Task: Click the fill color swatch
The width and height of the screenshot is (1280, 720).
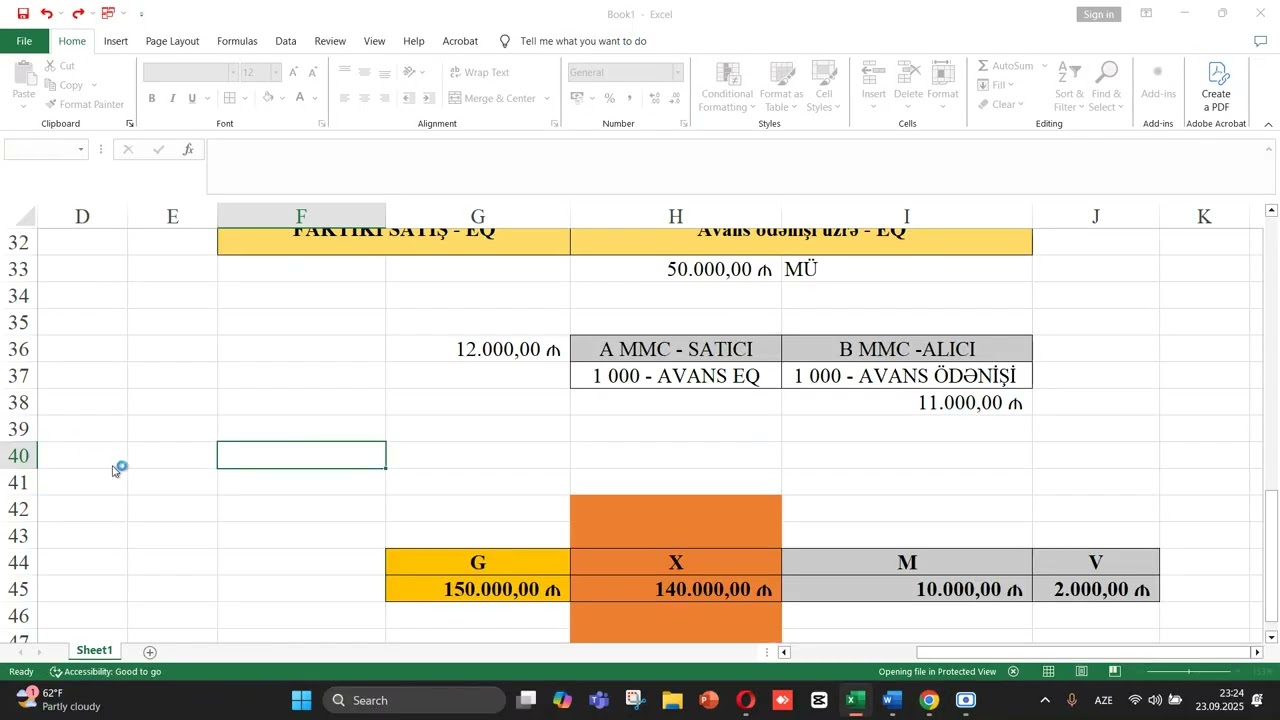Action: point(268,98)
